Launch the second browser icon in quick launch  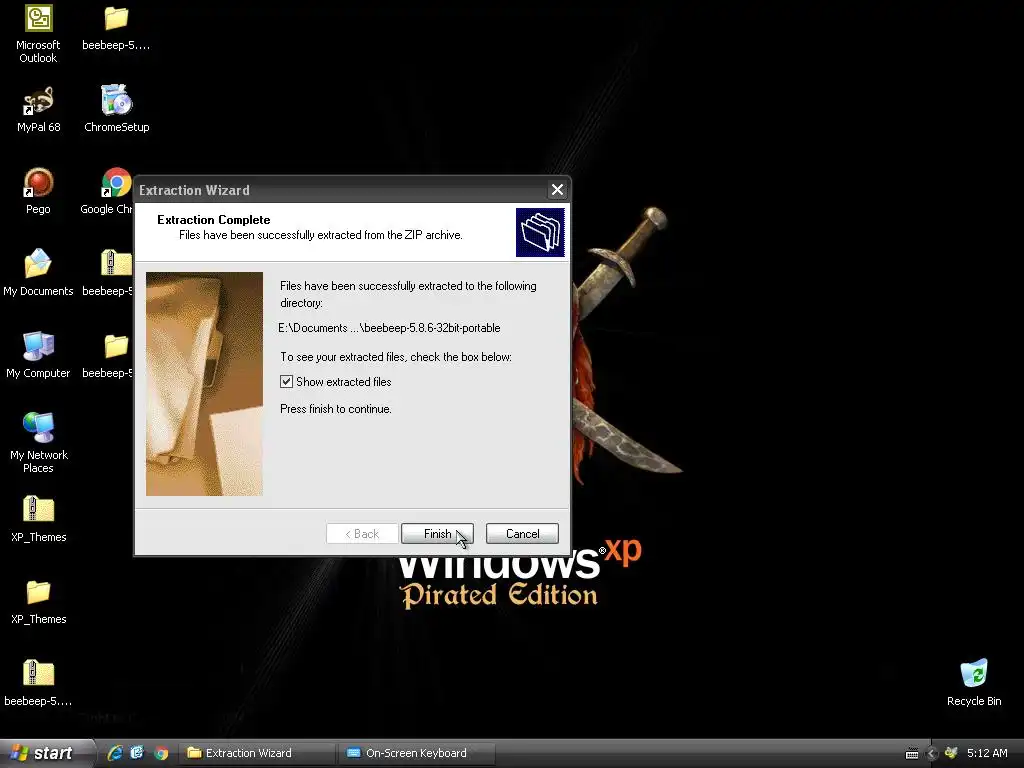[x=137, y=753]
